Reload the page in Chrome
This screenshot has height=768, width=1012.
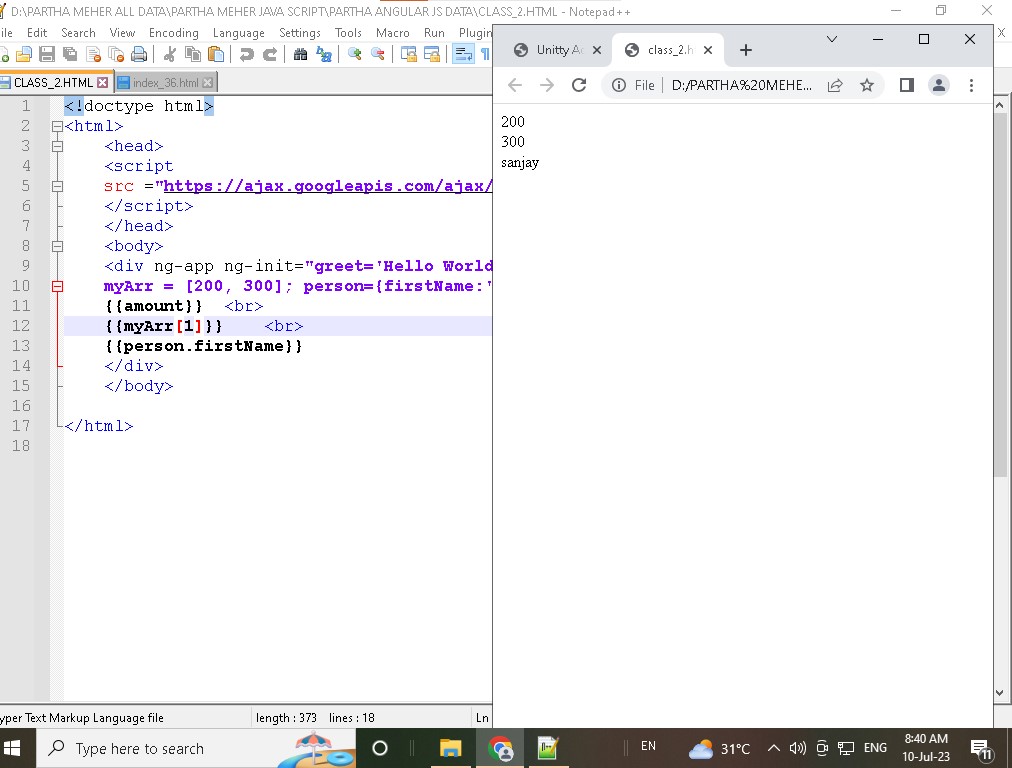[578, 85]
